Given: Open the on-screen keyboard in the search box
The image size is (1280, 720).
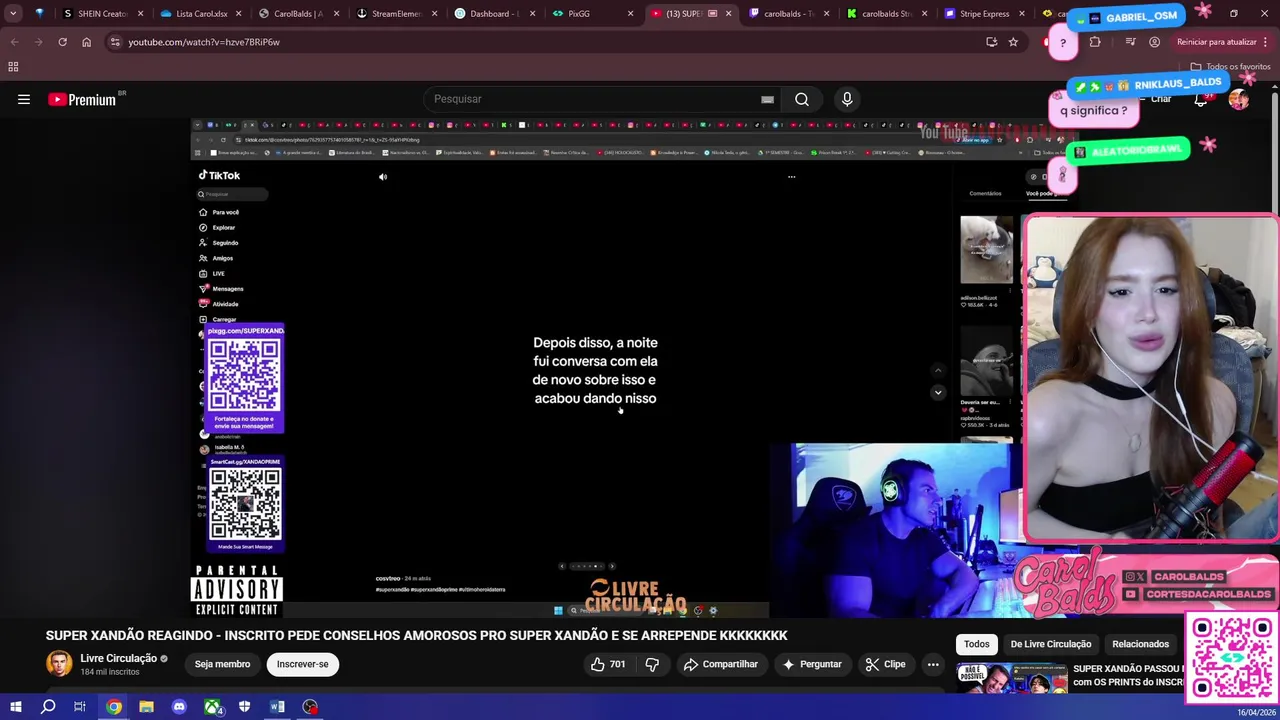Looking at the screenshot, I should point(767,99).
